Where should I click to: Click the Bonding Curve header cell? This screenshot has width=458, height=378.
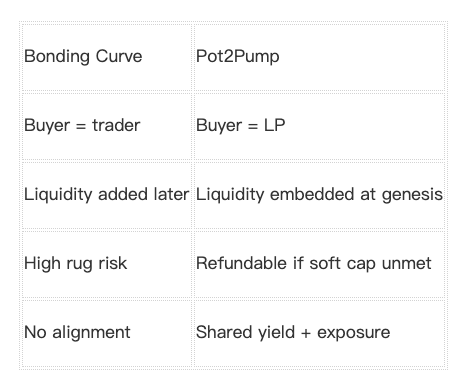pyautogui.click(x=107, y=57)
